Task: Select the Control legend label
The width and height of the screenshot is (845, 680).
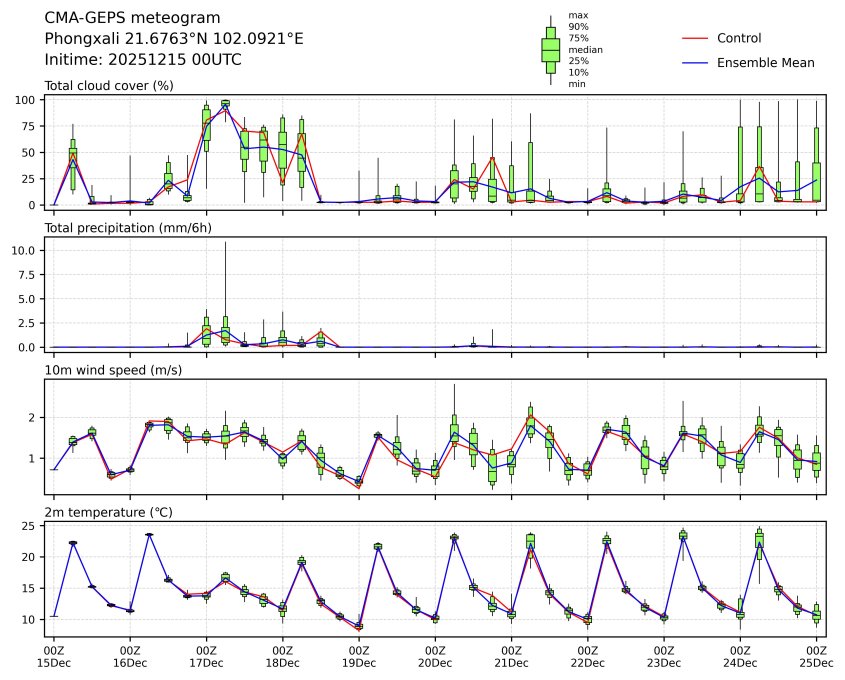Action: [739, 39]
